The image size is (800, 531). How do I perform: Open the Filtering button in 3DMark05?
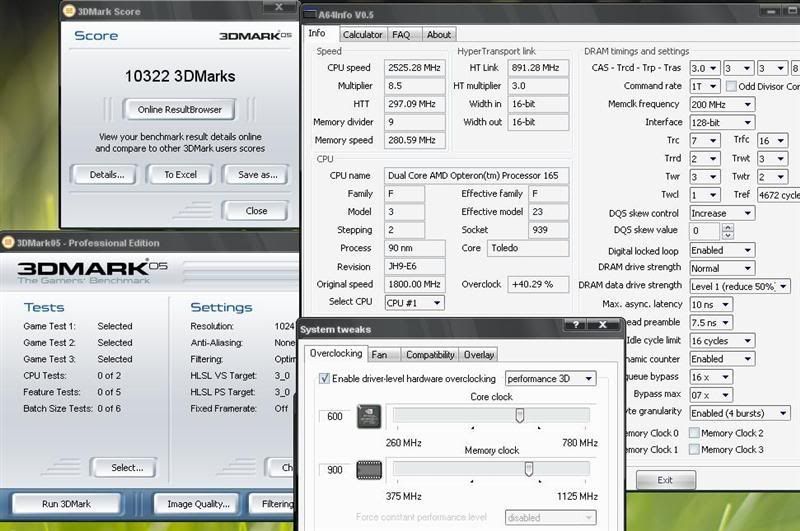point(274,503)
